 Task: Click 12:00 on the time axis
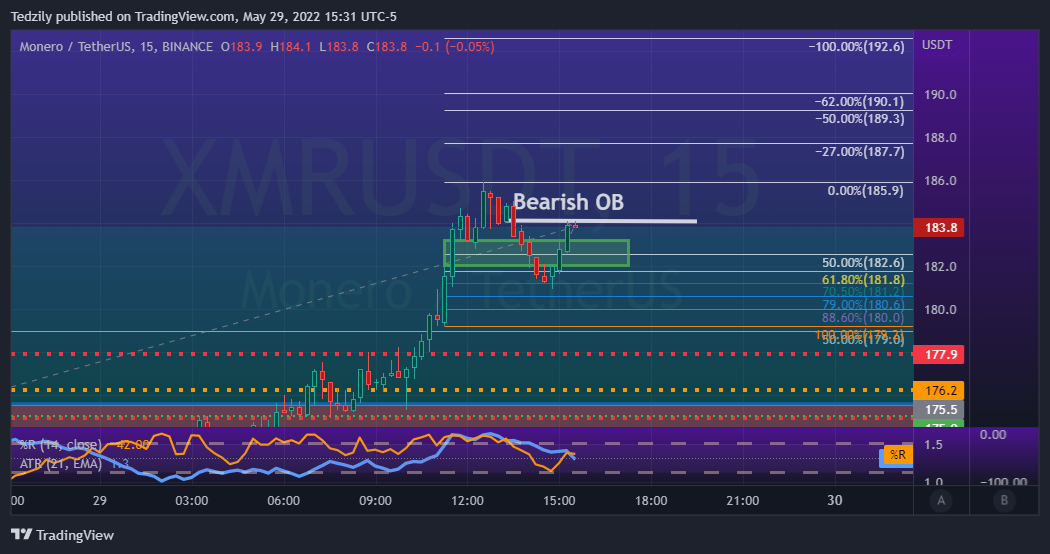pos(467,500)
